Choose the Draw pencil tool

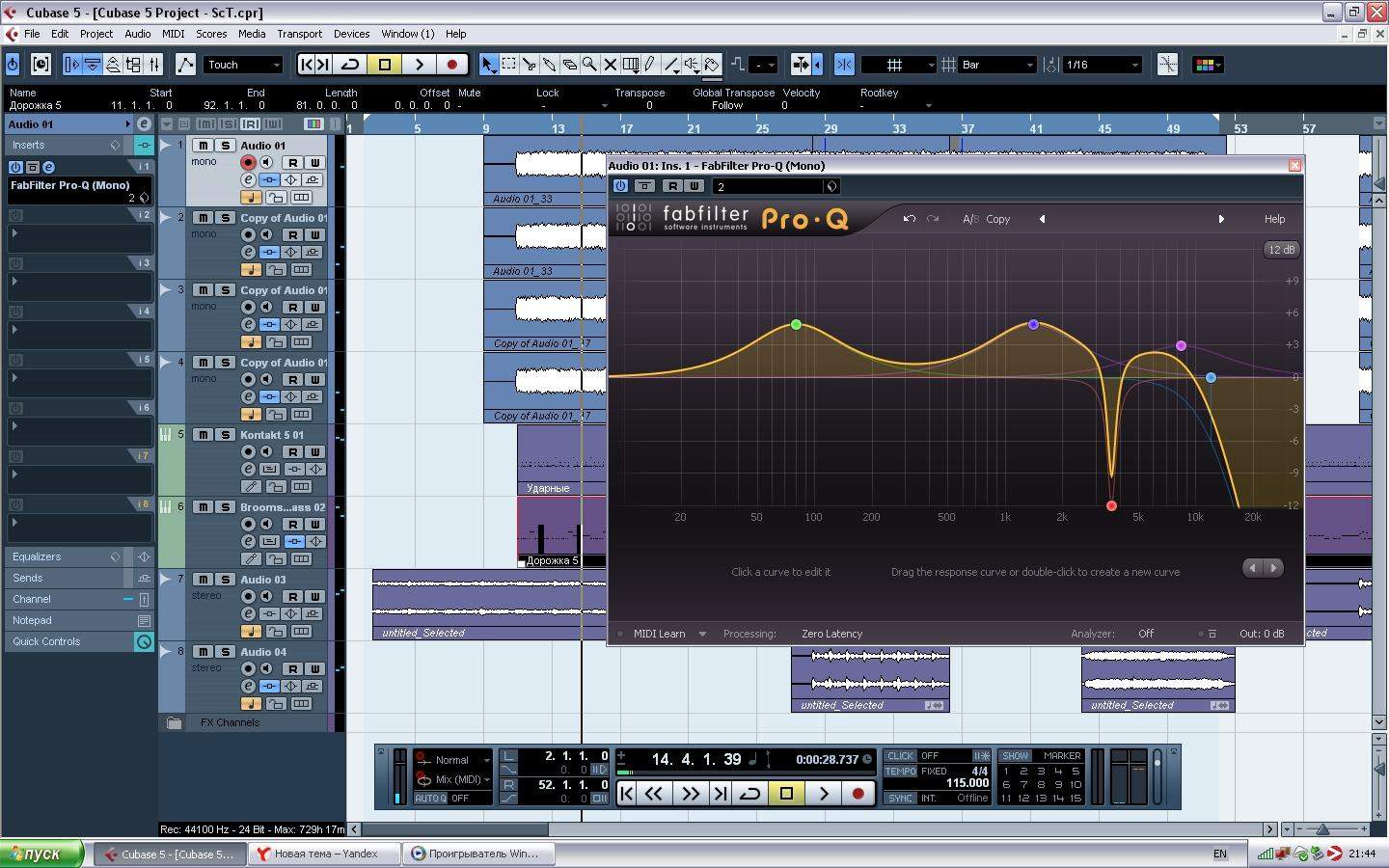point(650,65)
